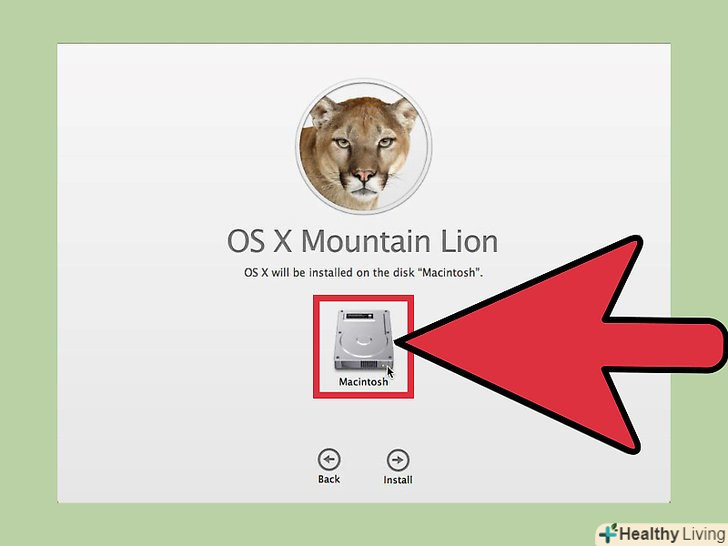
Task: Click the mountain lion logo image
Action: pos(364,147)
